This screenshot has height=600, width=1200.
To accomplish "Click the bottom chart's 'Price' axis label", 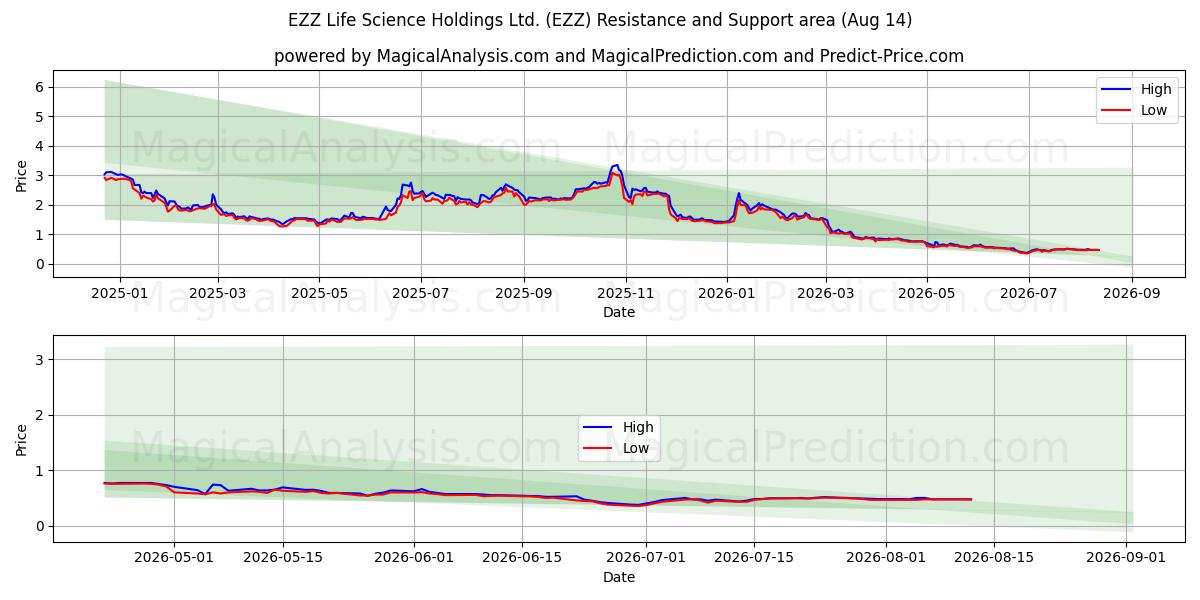I will pyautogui.click(x=22, y=439).
